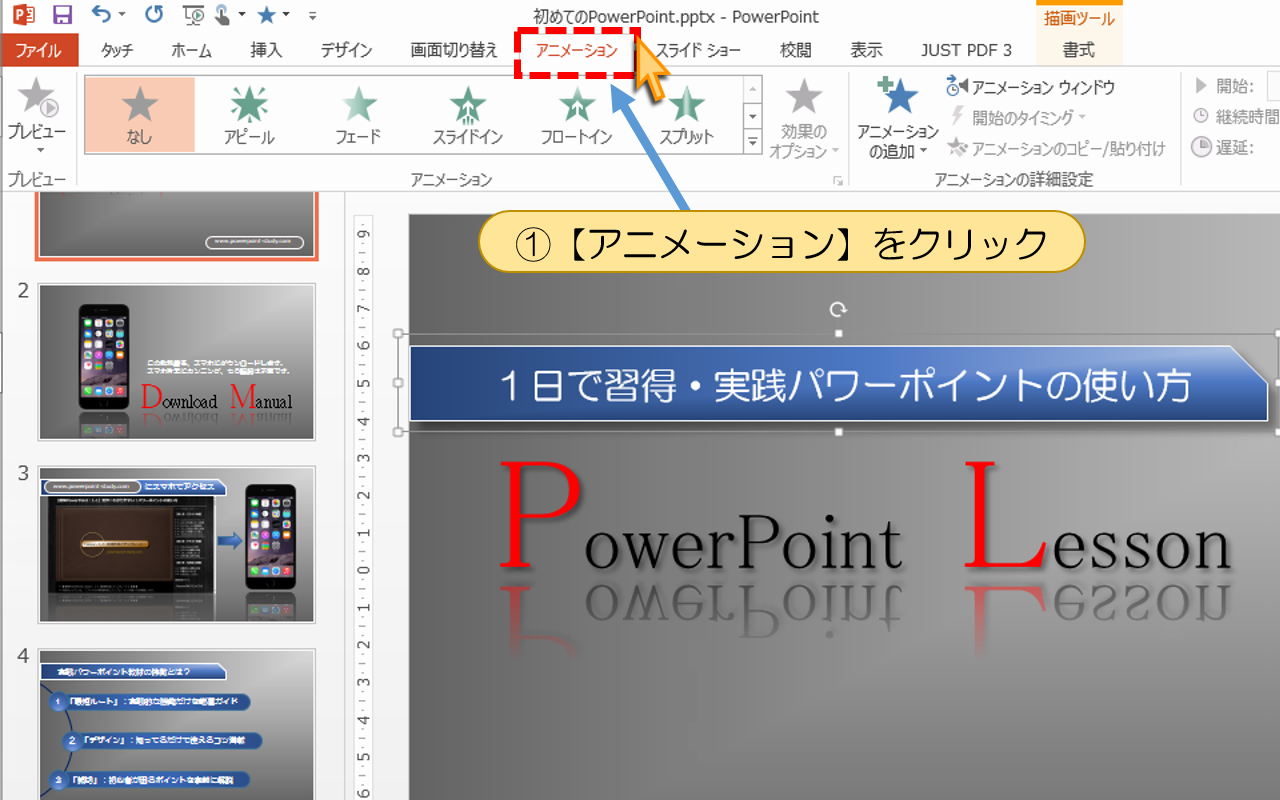Select slide 2 Download Manual thumbnail
Image resolution: width=1280 pixels, height=800 pixels.
coord(177,362)
